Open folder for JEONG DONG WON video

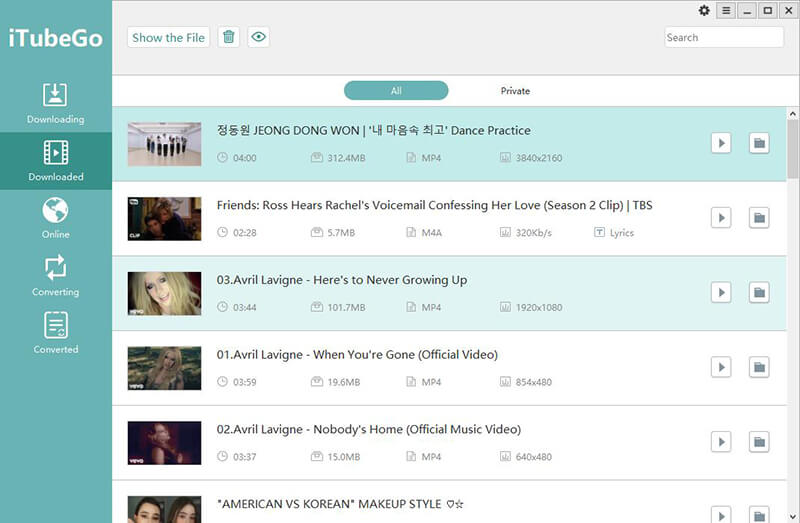759,143
